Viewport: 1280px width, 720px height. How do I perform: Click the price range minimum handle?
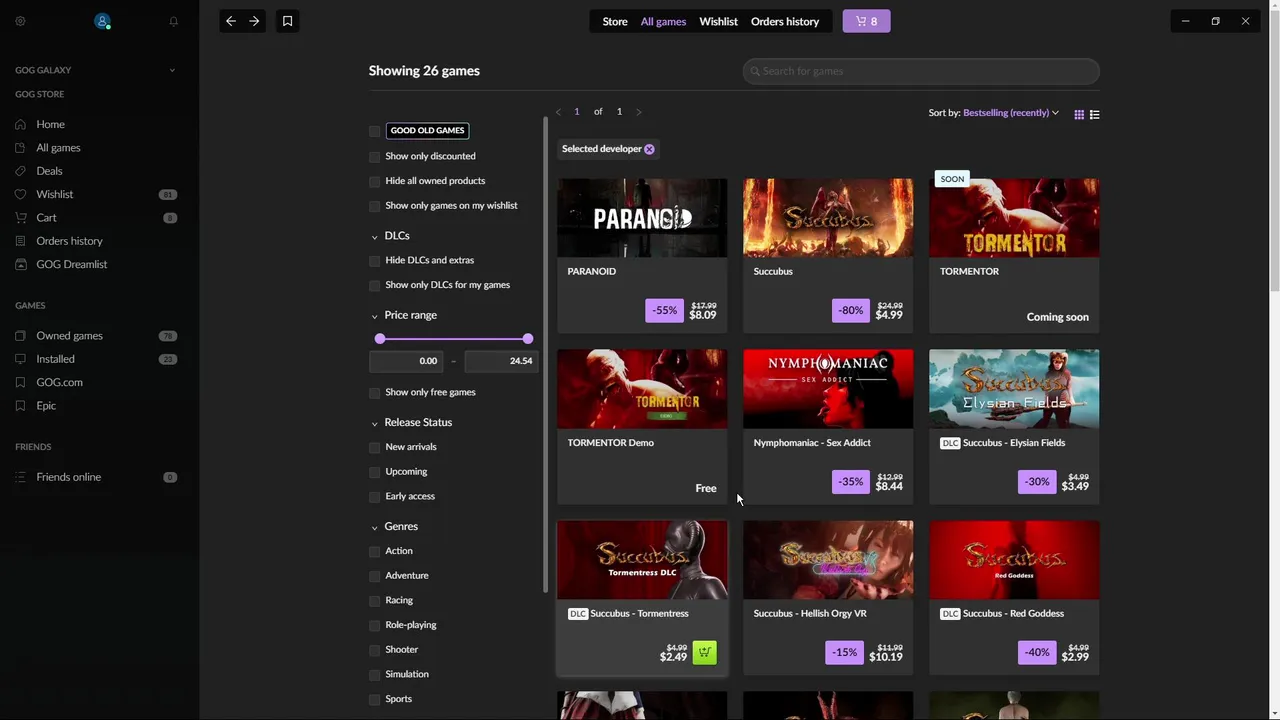click(380, 339)
